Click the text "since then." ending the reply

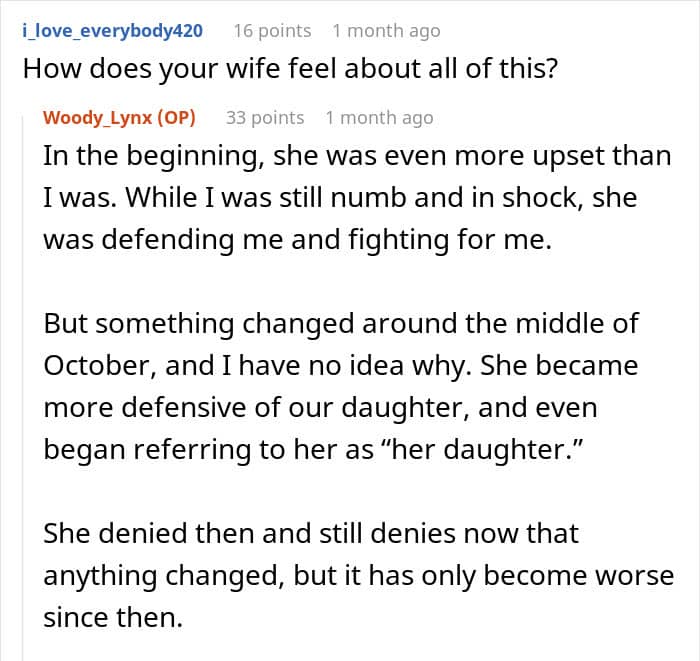pyautogui.click(x=113, y=618)
